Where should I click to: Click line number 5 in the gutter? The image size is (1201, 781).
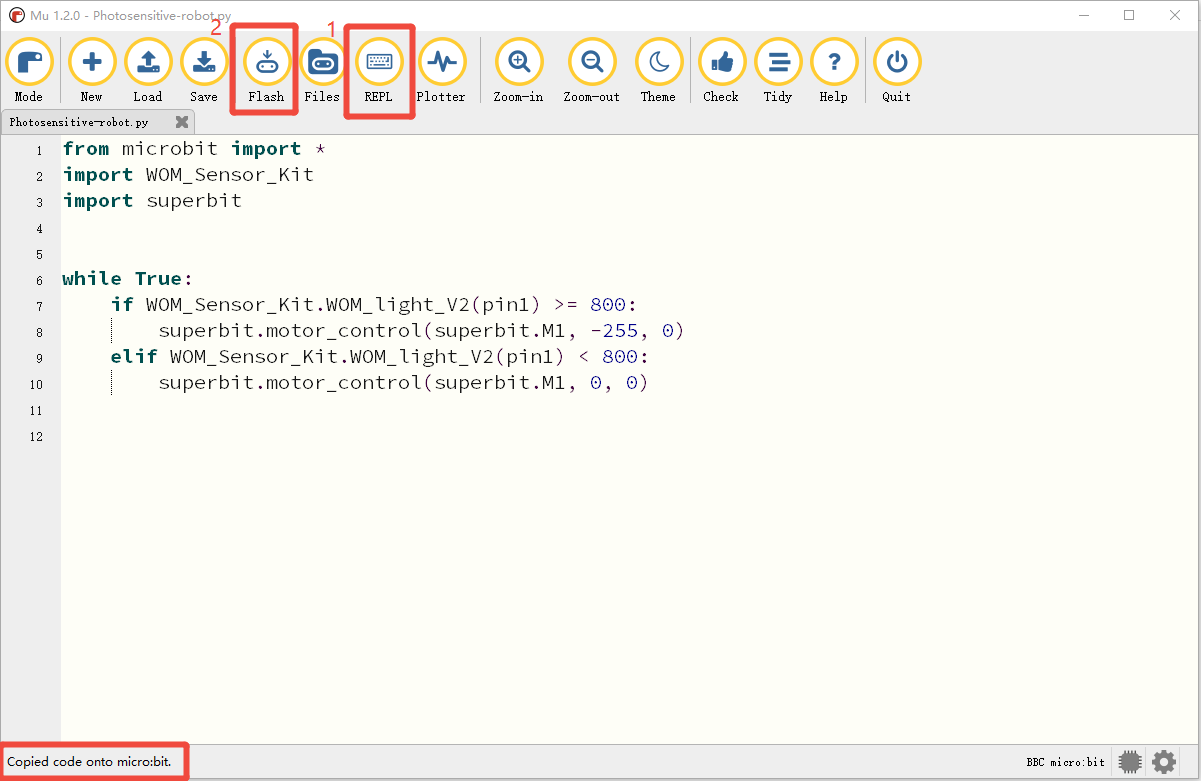(39, 254)
